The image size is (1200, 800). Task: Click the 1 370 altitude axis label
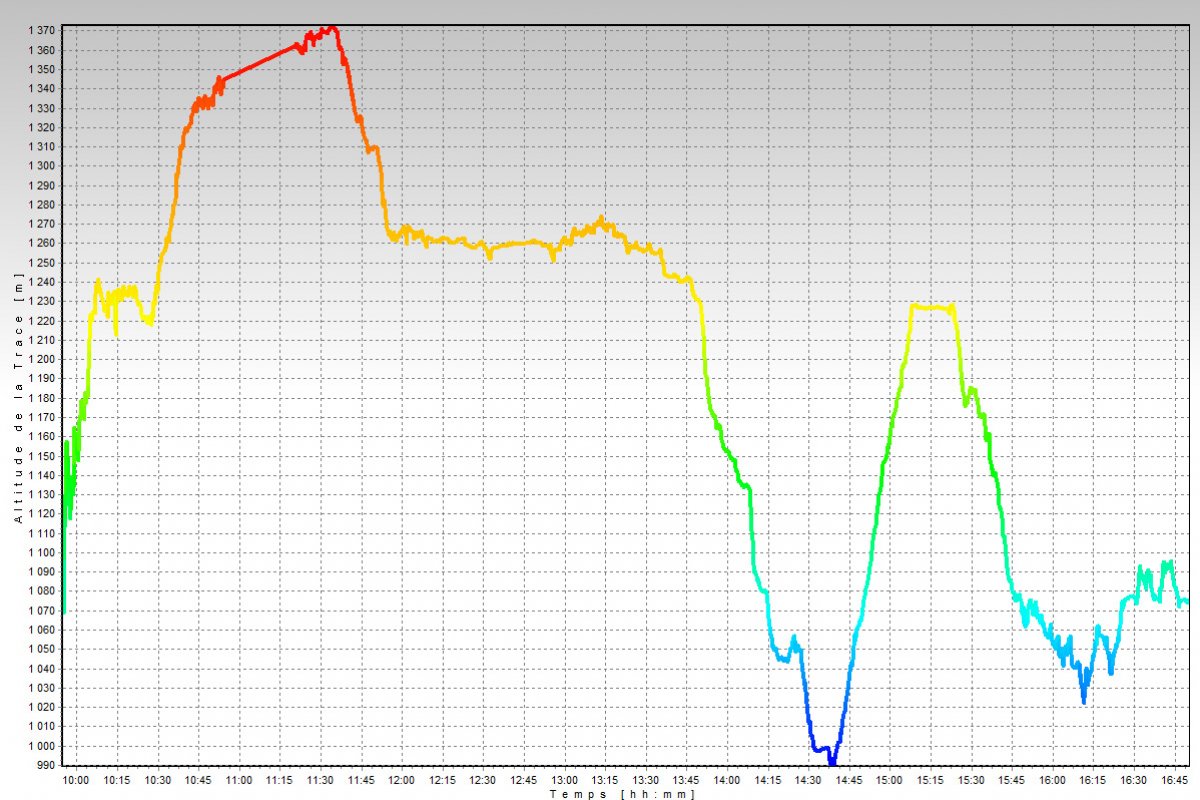pos(41,31)
